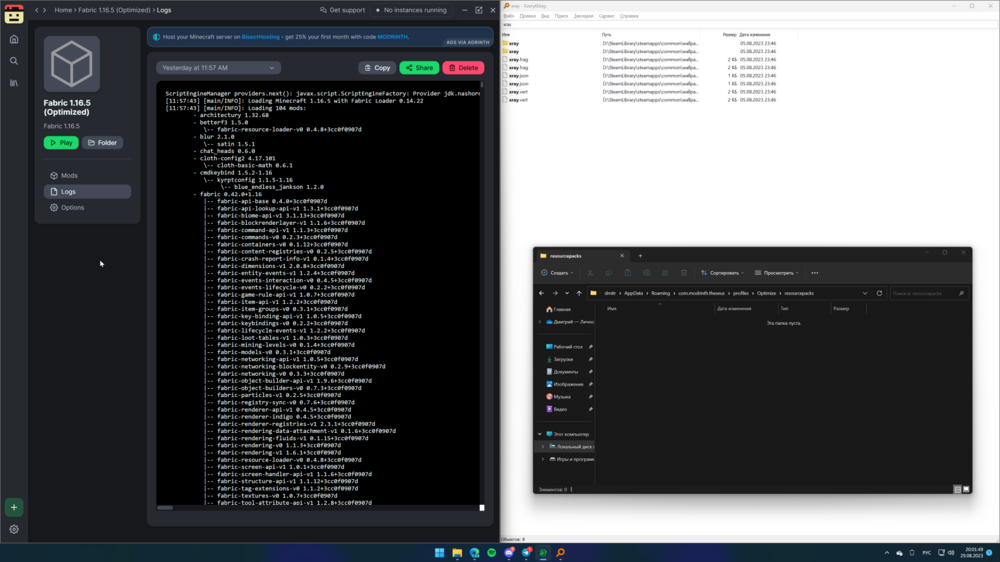Click Optimize in the Explorer breadcrumb

[767, 293]
